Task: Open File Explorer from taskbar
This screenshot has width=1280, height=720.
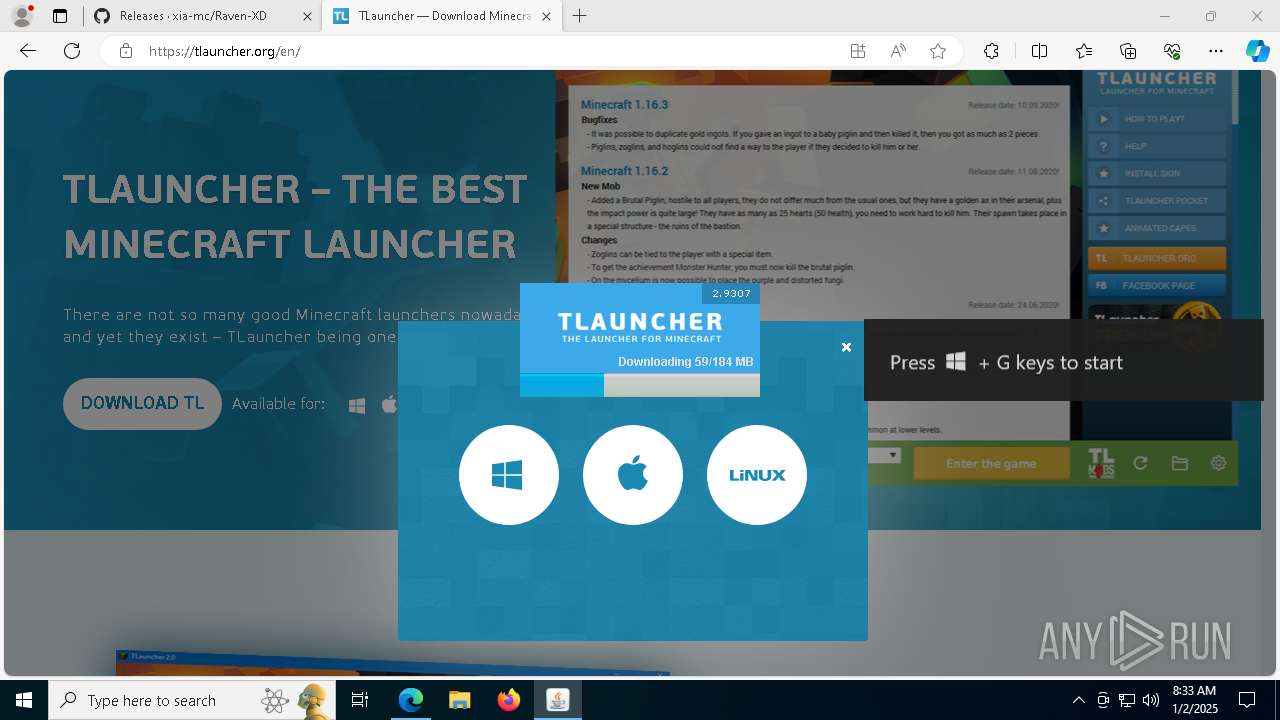Action: pyautogui.click(x=460, y=700)
